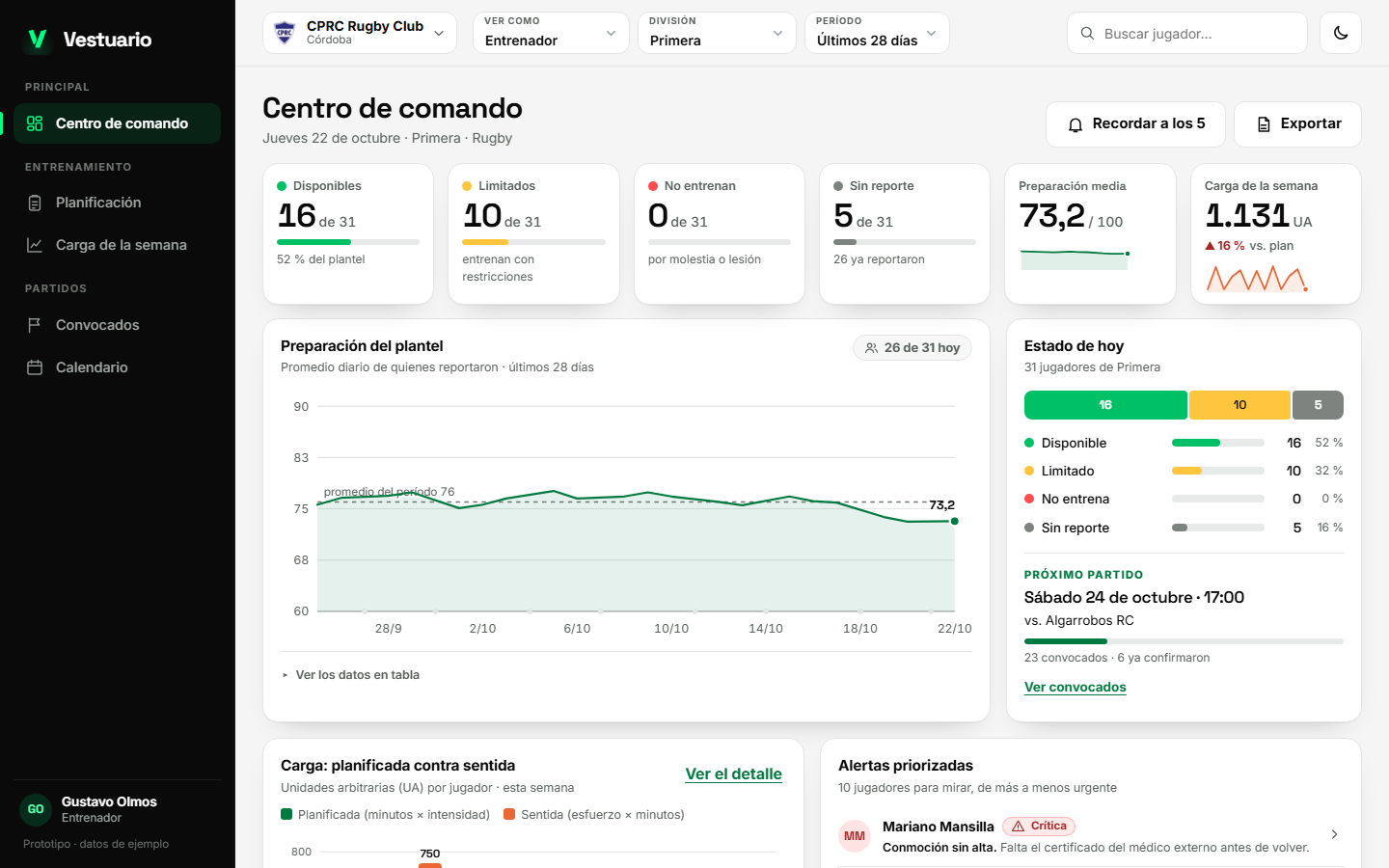The width and height of the screenshot is (1389, 868).
Task: Open the CPRC Rugby Club selector
Action: [360, 33]
